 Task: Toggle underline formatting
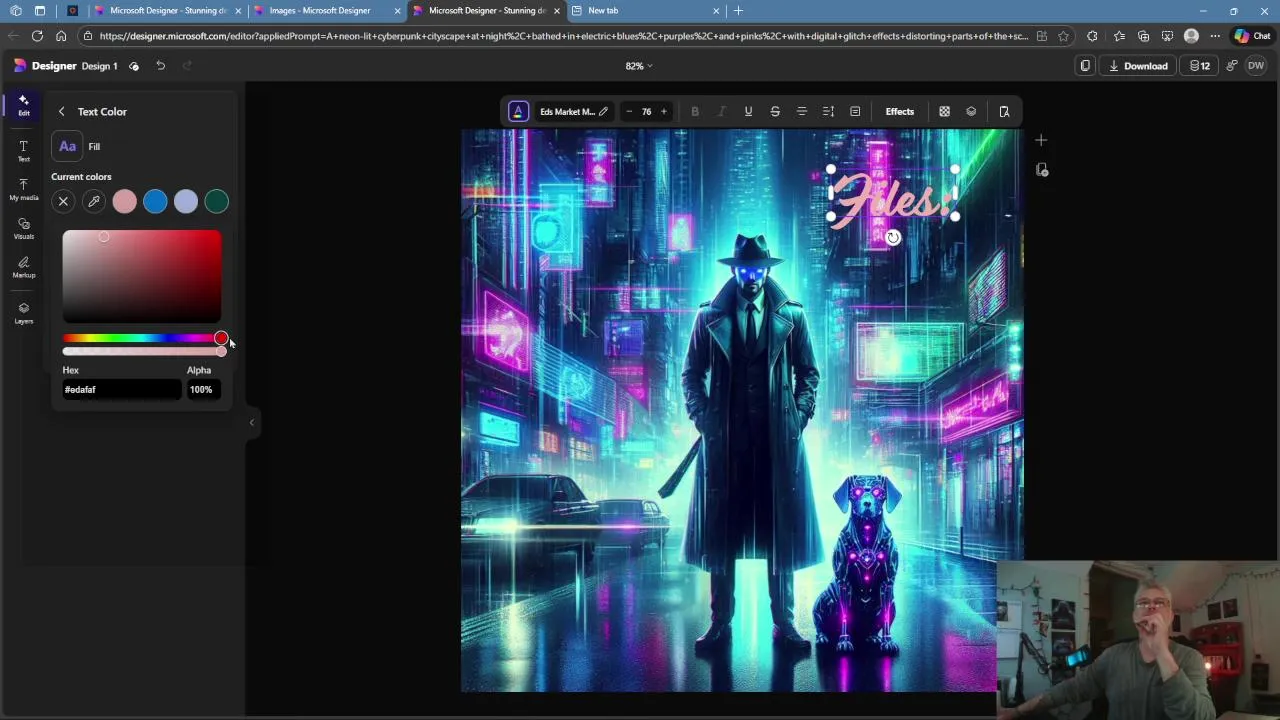(x=748, y=112)
